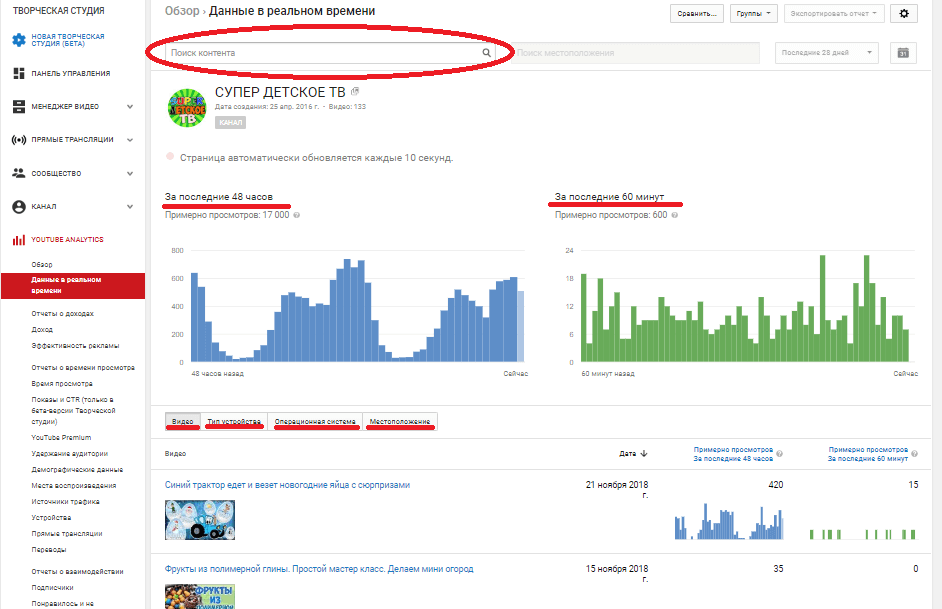Viewport: 942px width, 609px height.
Task: Open the Синий трактор video thumbnail
Action: coord(201,520)
